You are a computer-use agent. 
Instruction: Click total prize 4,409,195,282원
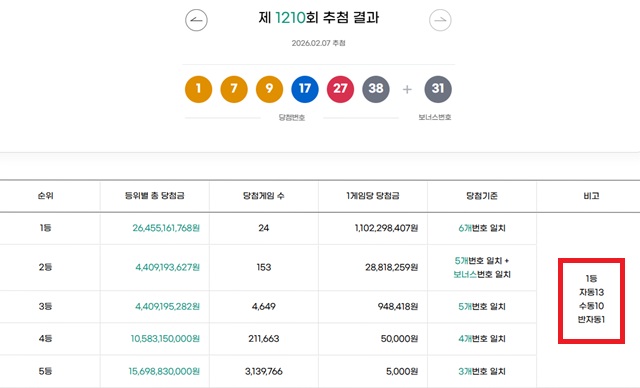168,306
